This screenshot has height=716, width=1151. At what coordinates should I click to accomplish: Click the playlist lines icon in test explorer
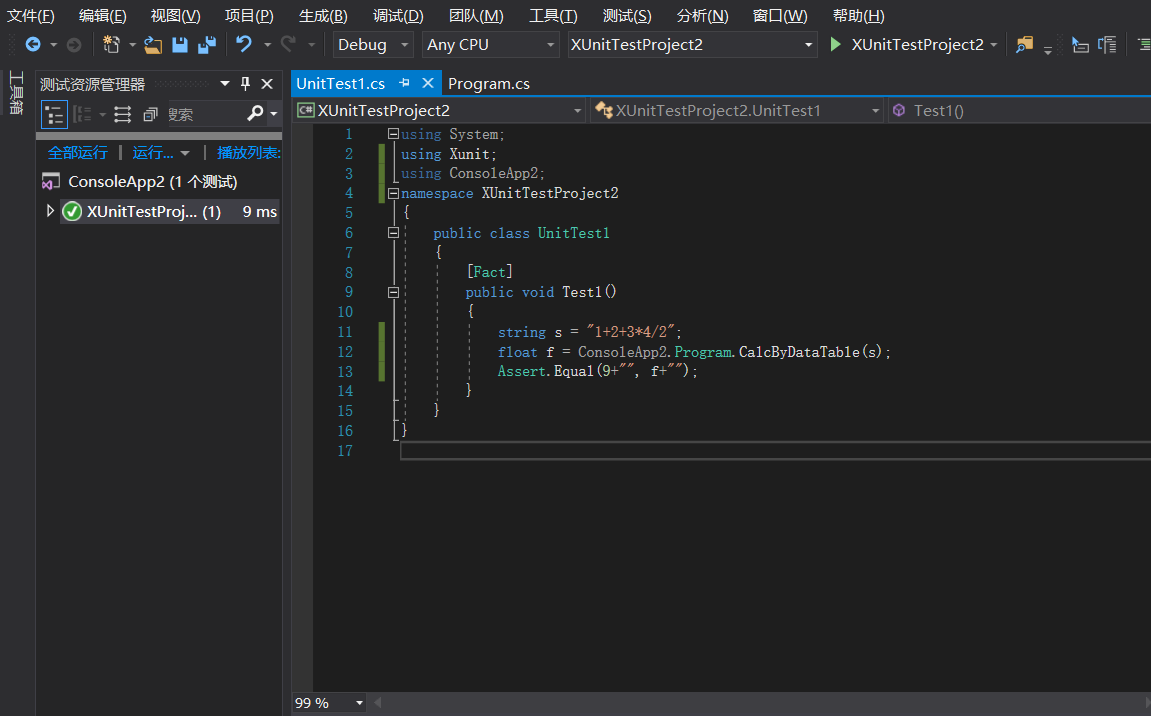click(123, 114)
